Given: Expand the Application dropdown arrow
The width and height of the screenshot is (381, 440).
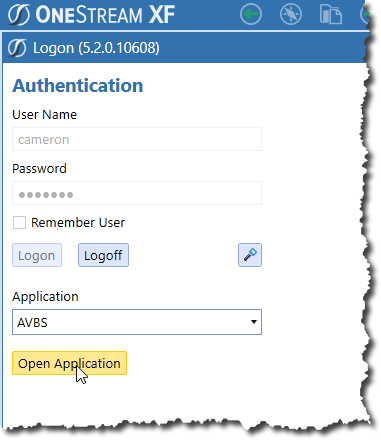Looking at the screenshot, I should point(254,322).
